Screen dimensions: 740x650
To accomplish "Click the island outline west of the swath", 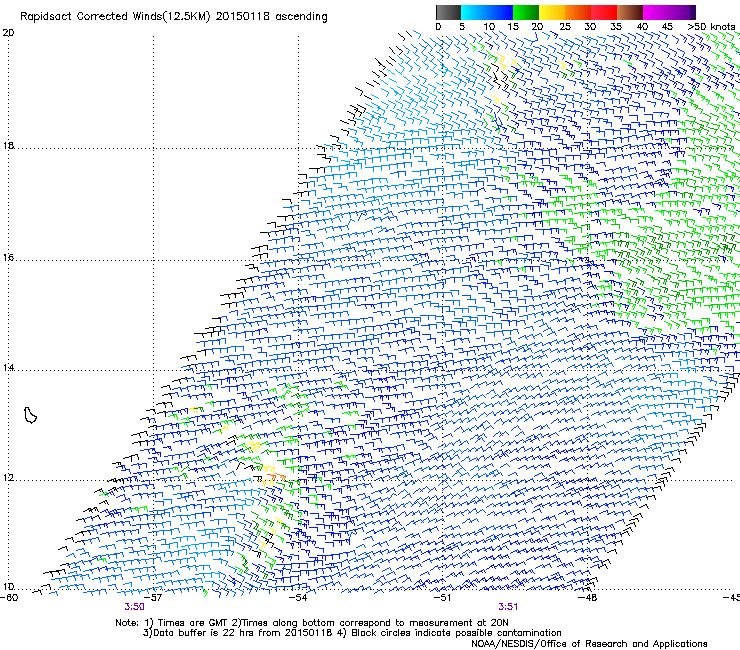I will tap(30, 415).
